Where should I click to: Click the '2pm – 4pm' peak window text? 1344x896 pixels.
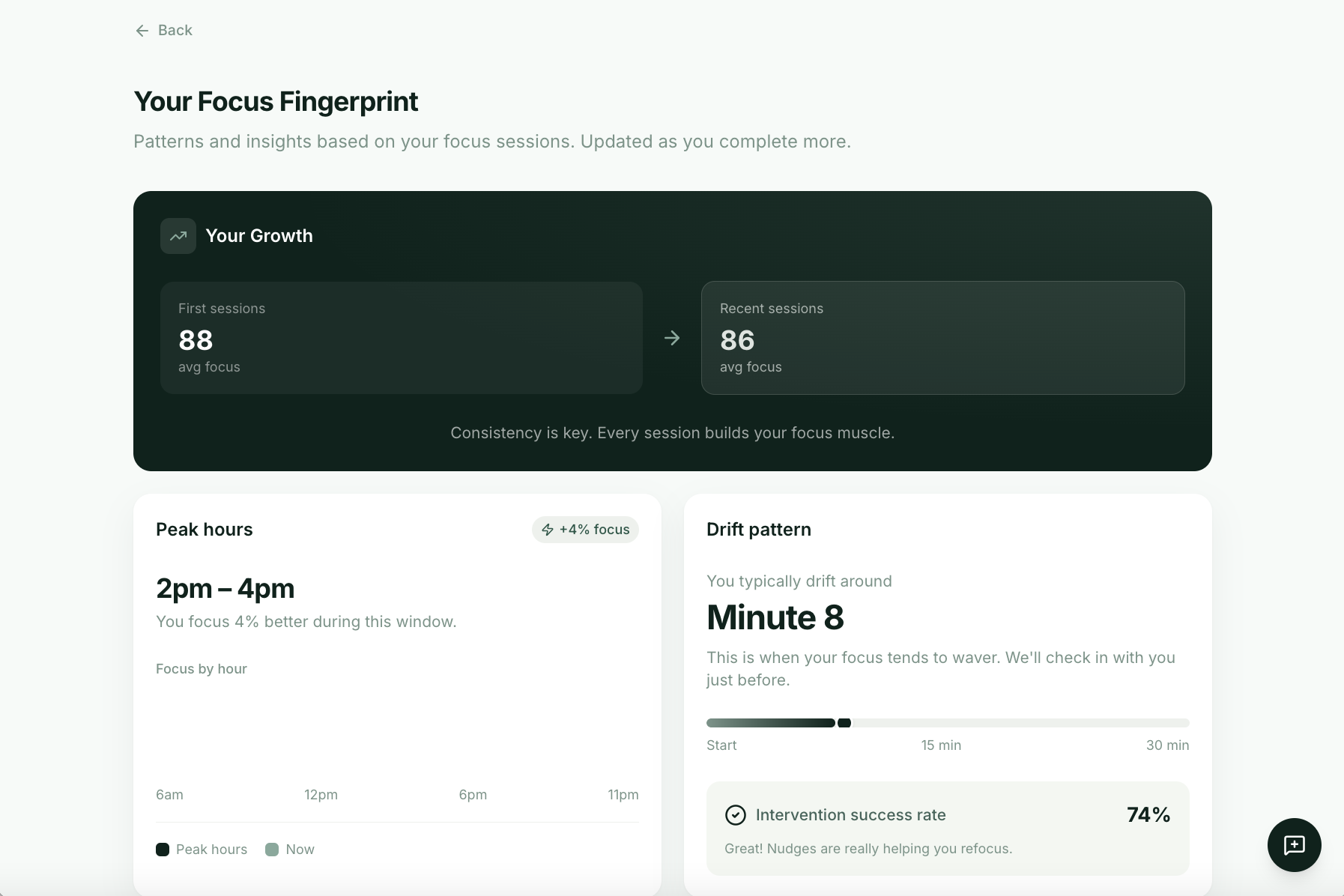[x=225, y=589]
